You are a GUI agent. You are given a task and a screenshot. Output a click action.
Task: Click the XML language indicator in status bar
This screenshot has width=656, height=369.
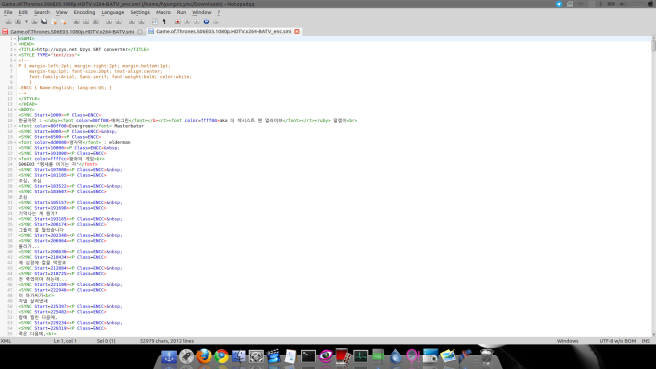coord(6,341)
